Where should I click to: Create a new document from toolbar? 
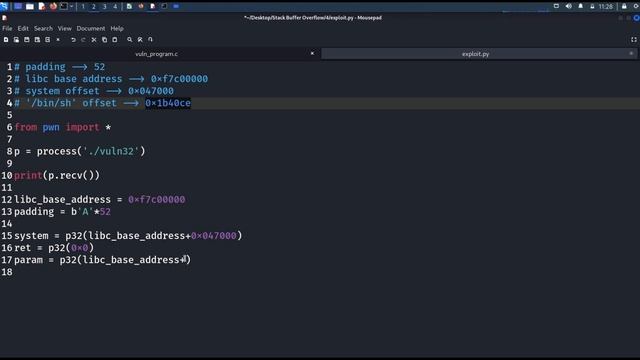[6, 40]
